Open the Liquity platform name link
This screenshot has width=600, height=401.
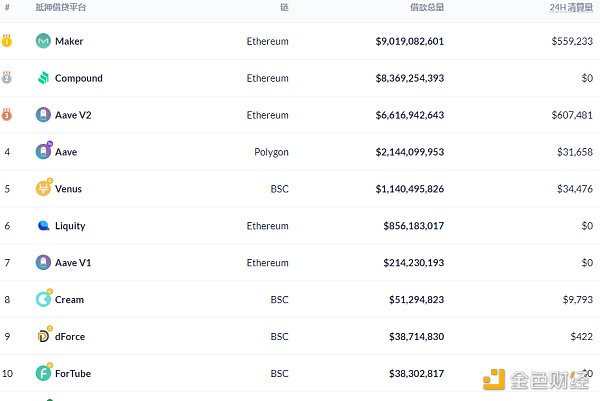point(70,226)
